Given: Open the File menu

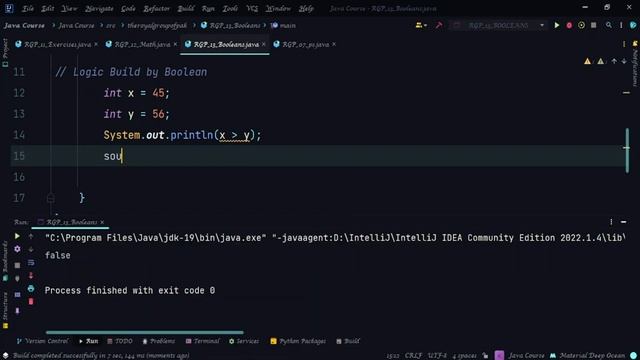Looking at the screenshot, I should point(28,8).
